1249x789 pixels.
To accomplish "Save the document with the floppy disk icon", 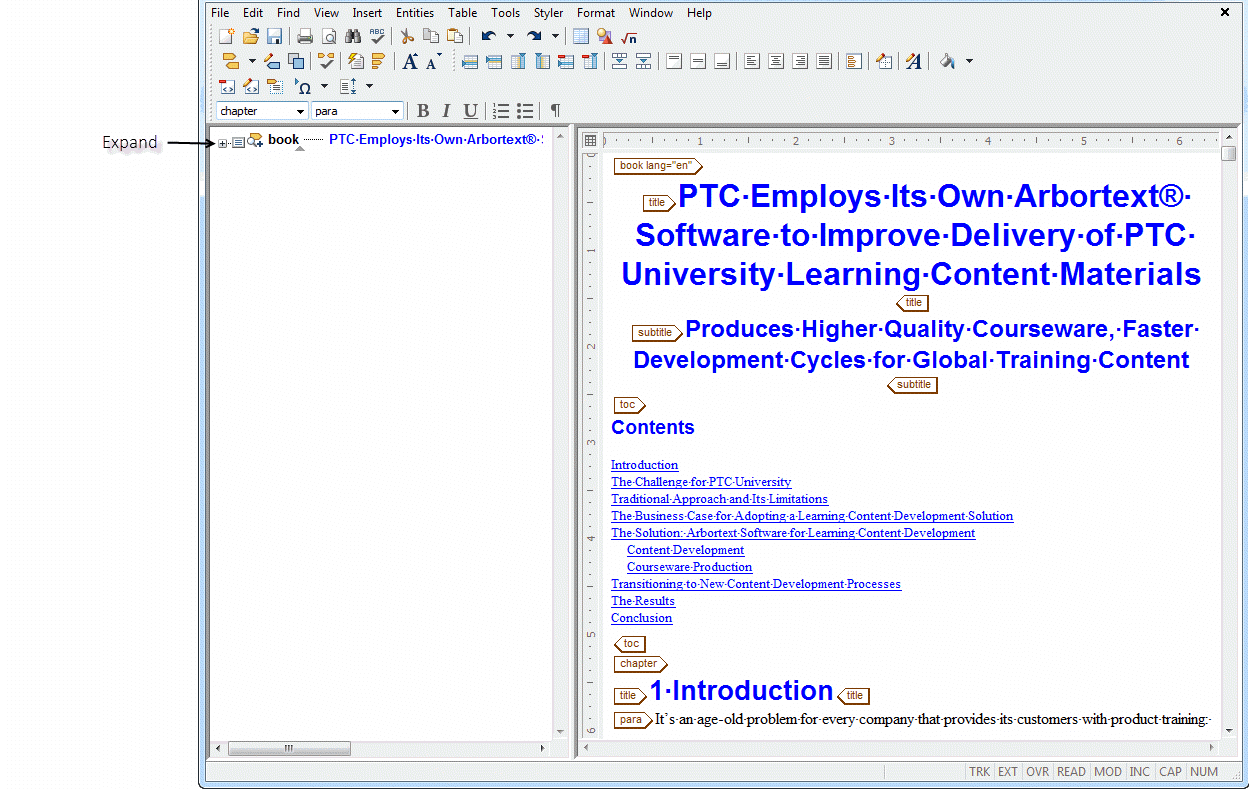I will point(274,36).
